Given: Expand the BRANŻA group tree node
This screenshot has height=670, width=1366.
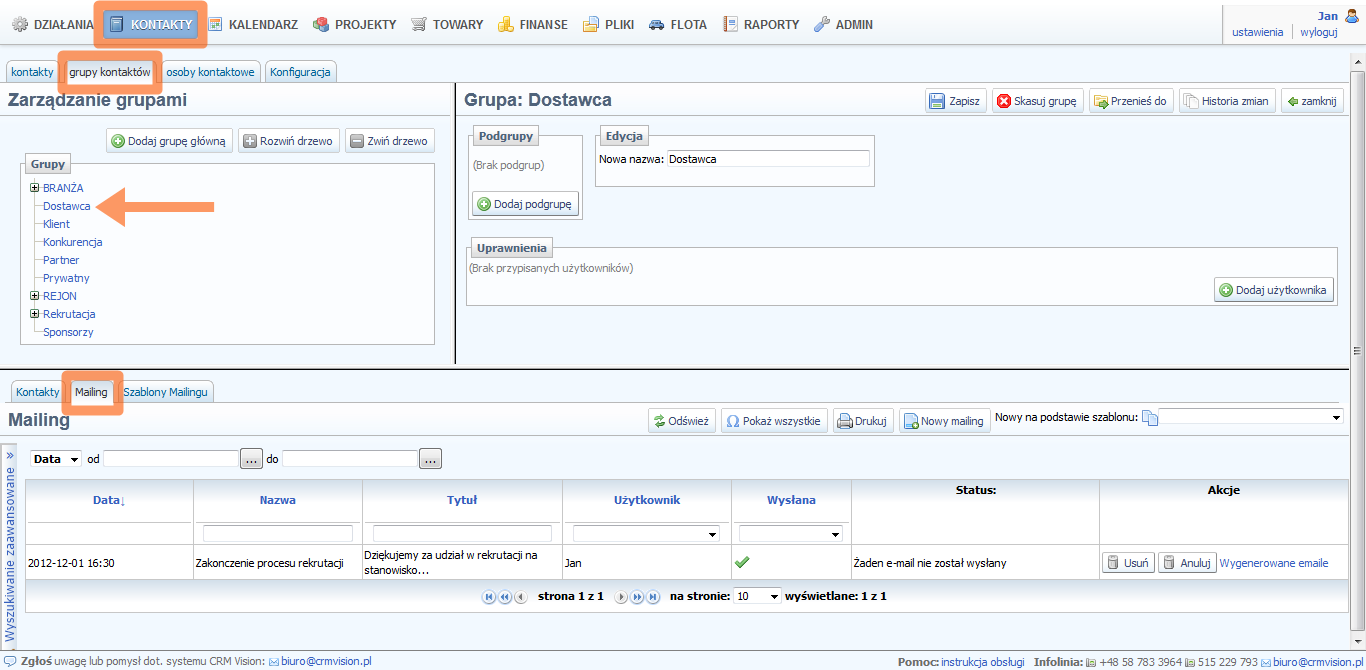Looking at the screenshot, I should coord(35,188).
